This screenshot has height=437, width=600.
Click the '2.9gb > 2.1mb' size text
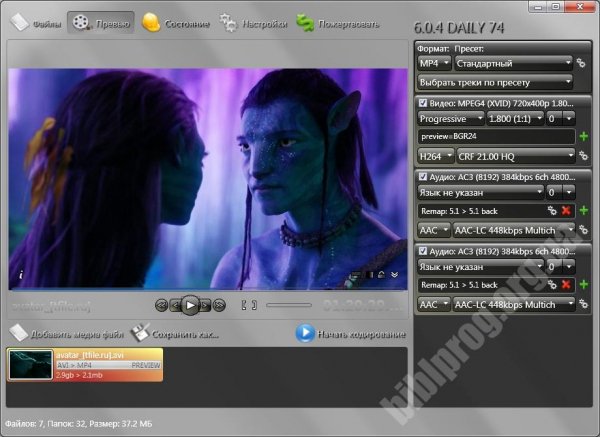[79, 375]
